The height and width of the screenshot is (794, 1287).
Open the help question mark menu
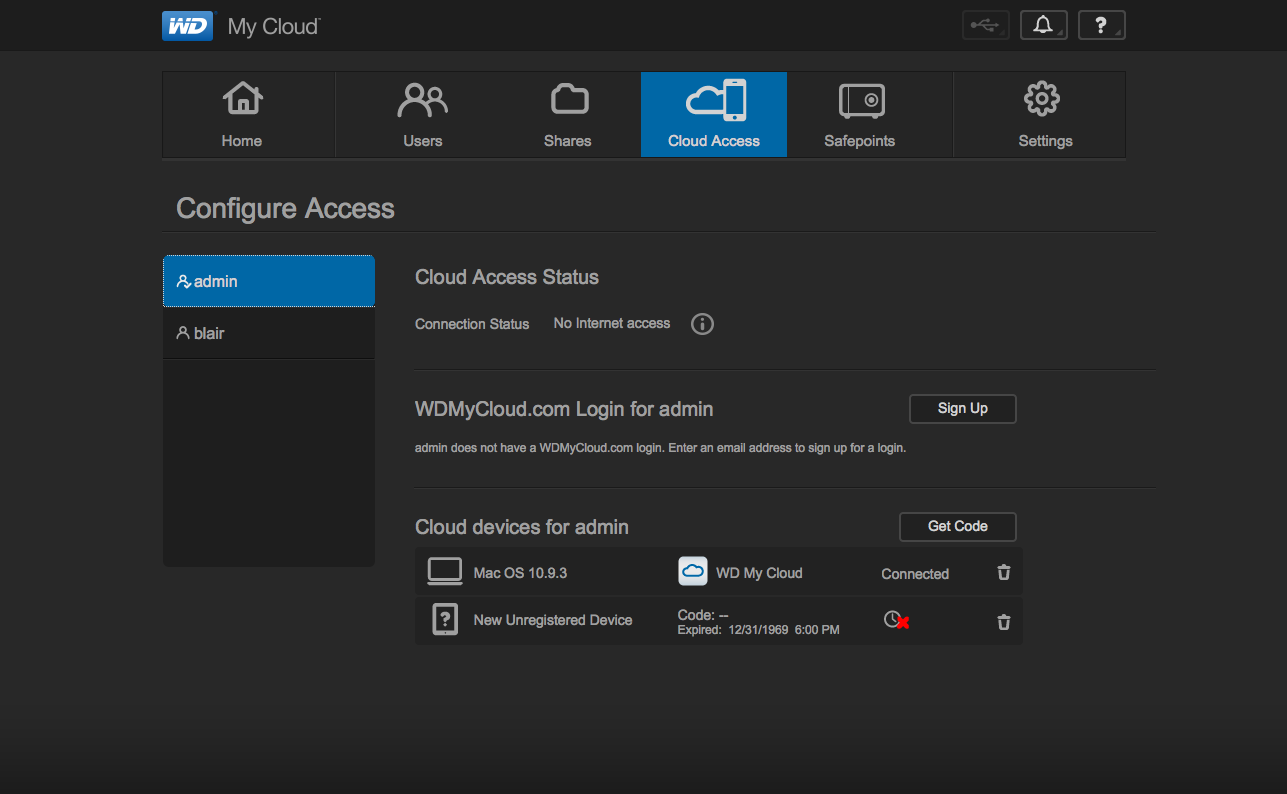[x=1101, y=26]
